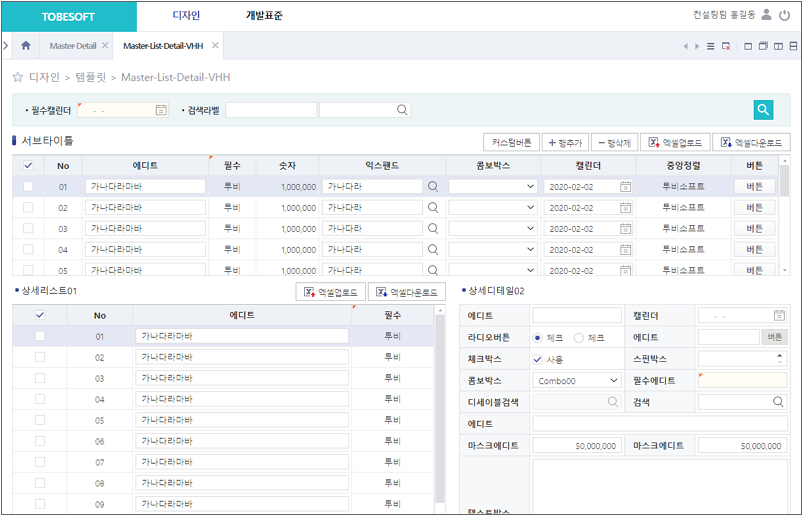This screenshot has height=515, width=802.
Task: Click the close-all-tabs icon
Action: (x=726, y=46)
